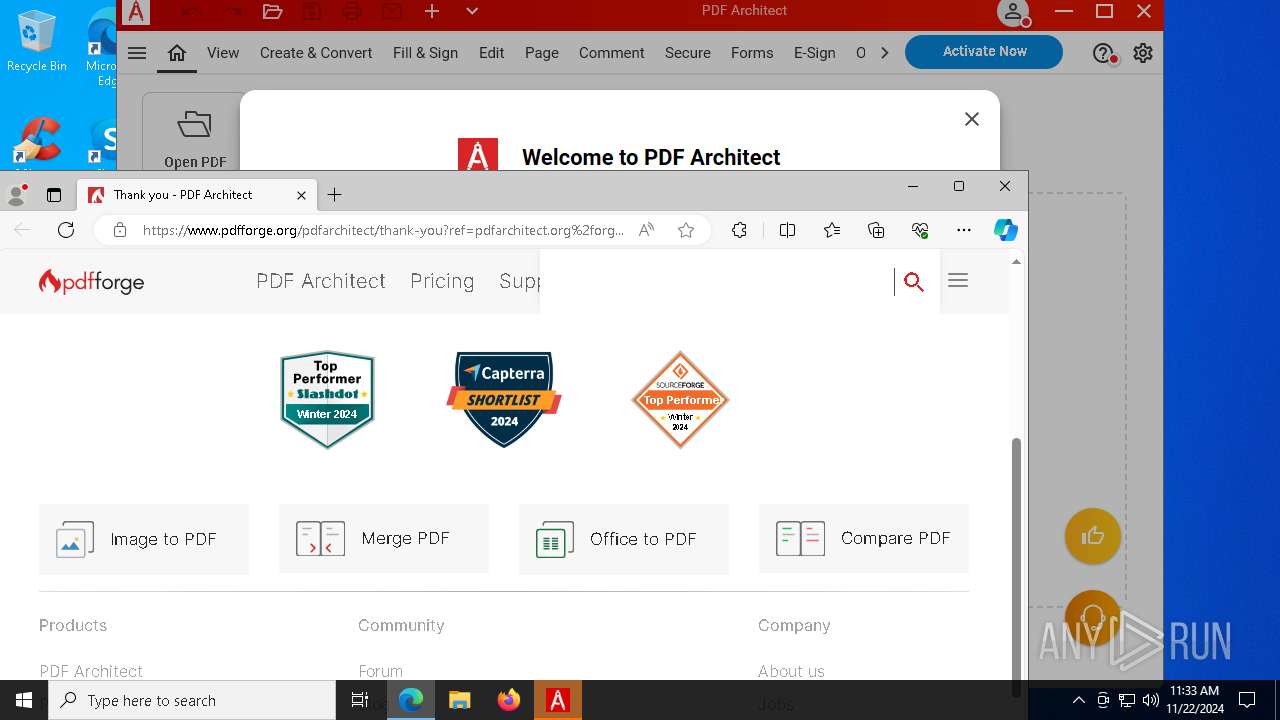Viewport: 1280px width, 720px height.
Task: Open the Page tab
Action: [x=542, y=53]
